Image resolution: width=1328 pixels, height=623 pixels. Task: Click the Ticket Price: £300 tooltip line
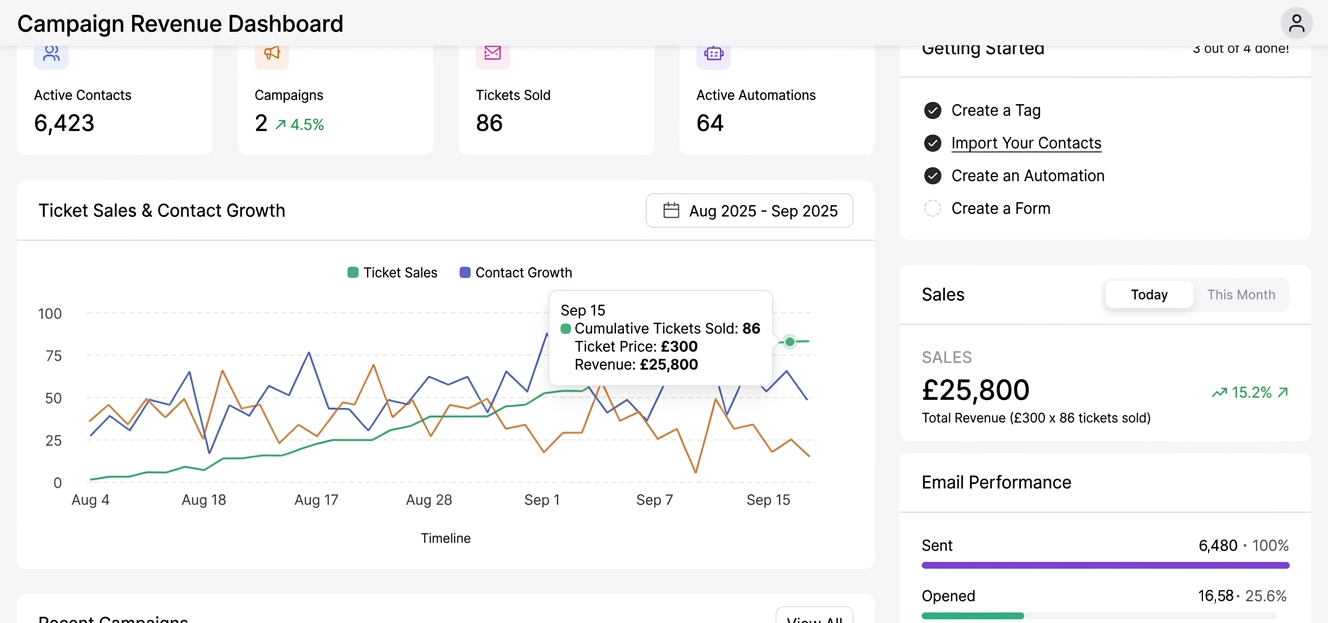coord(636,346)
